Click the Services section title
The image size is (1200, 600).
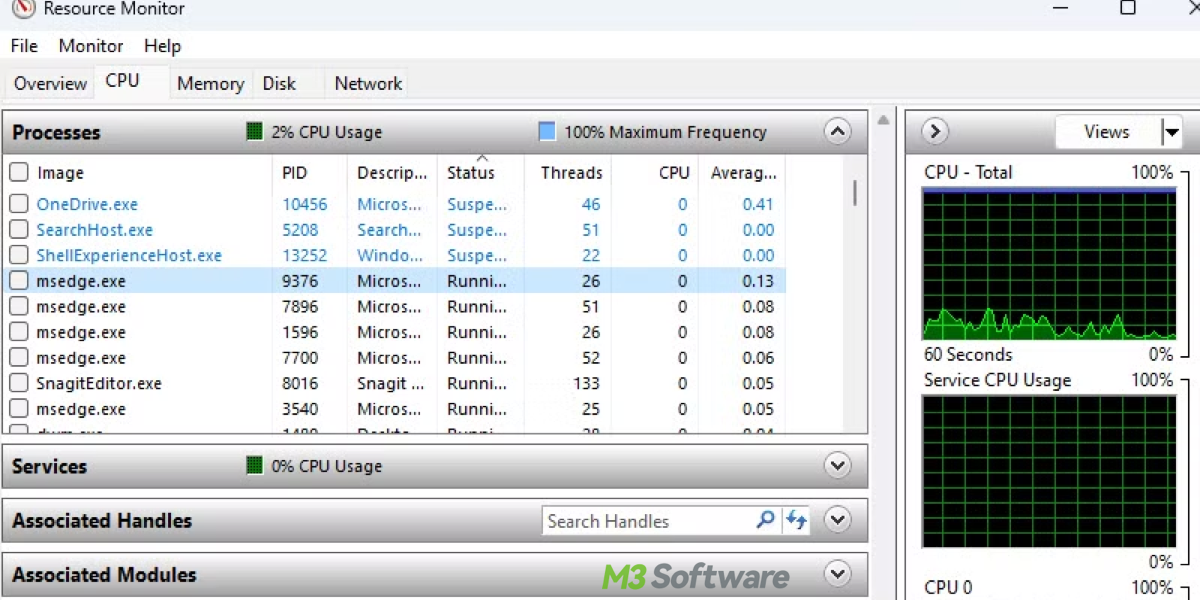click(x=49, y=466)
